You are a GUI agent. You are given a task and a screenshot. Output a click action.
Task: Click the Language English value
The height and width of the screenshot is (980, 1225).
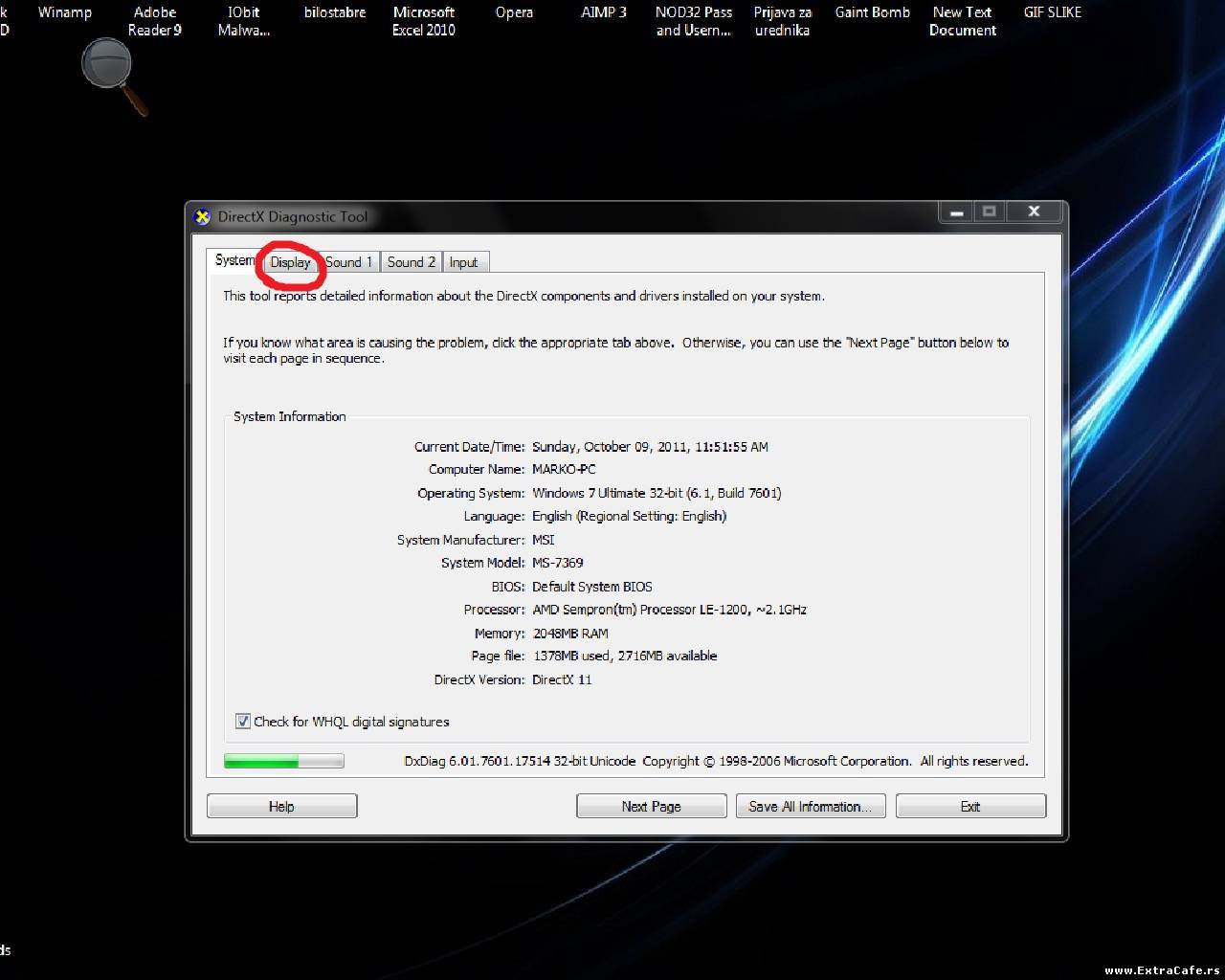click(x=629, y=516)
